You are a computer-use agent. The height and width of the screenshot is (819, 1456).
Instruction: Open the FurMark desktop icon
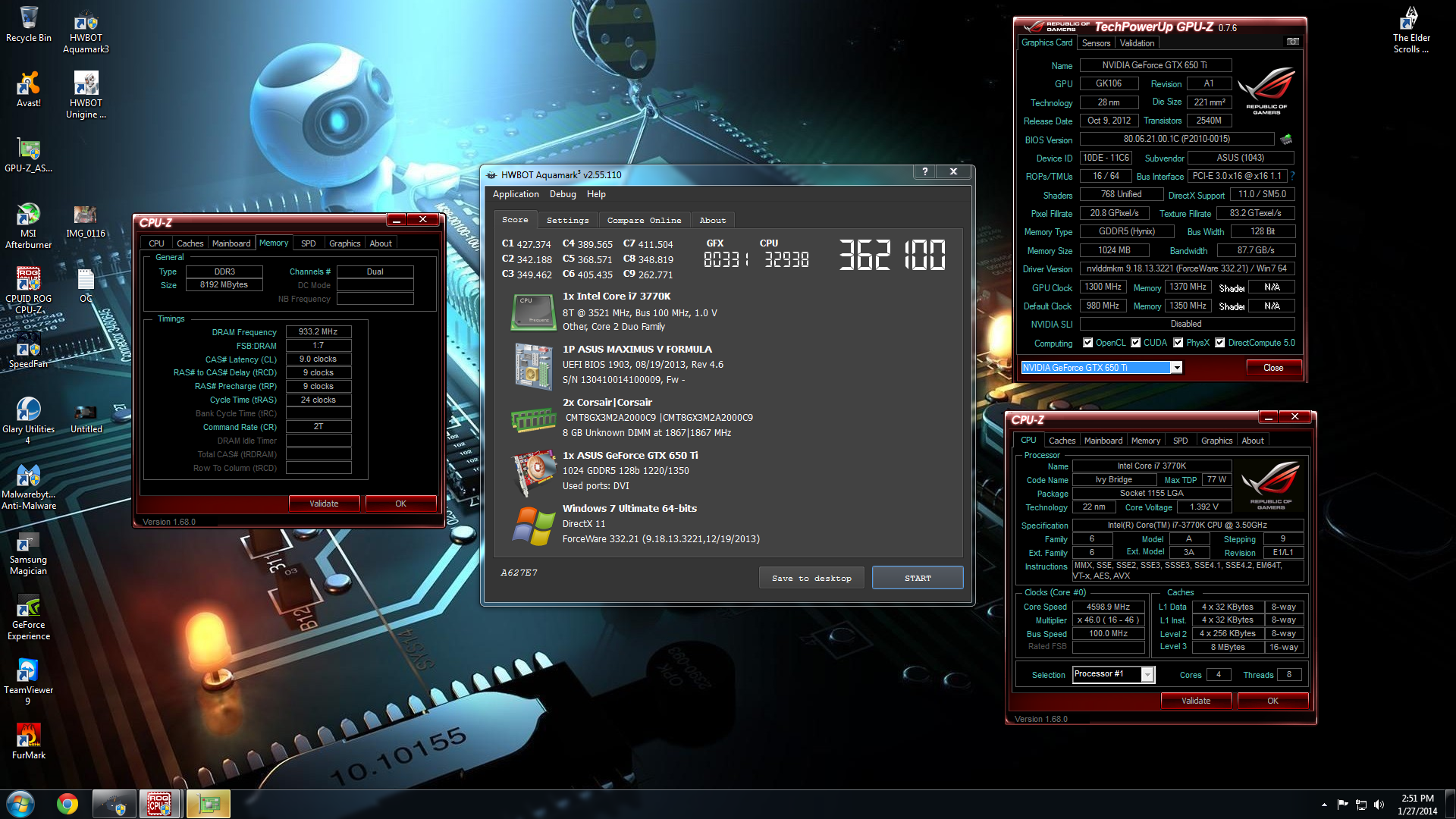pos(29,742)
